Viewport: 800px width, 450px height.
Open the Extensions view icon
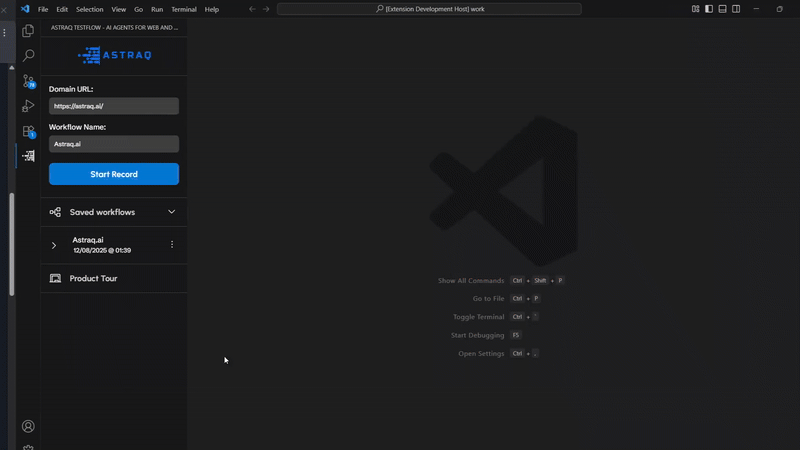click(28, 131)
